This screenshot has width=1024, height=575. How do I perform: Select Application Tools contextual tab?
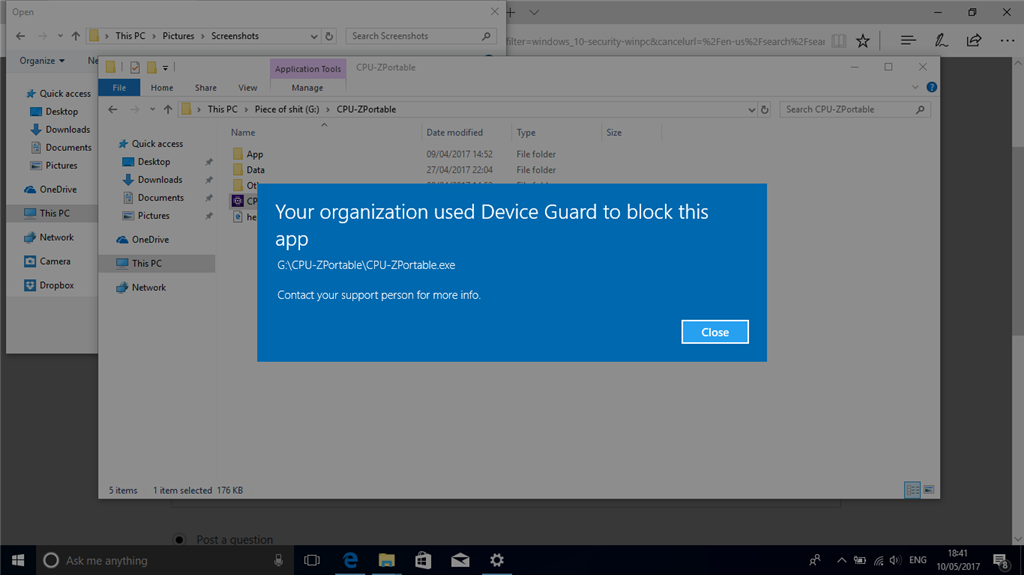[x=308, y=69]
